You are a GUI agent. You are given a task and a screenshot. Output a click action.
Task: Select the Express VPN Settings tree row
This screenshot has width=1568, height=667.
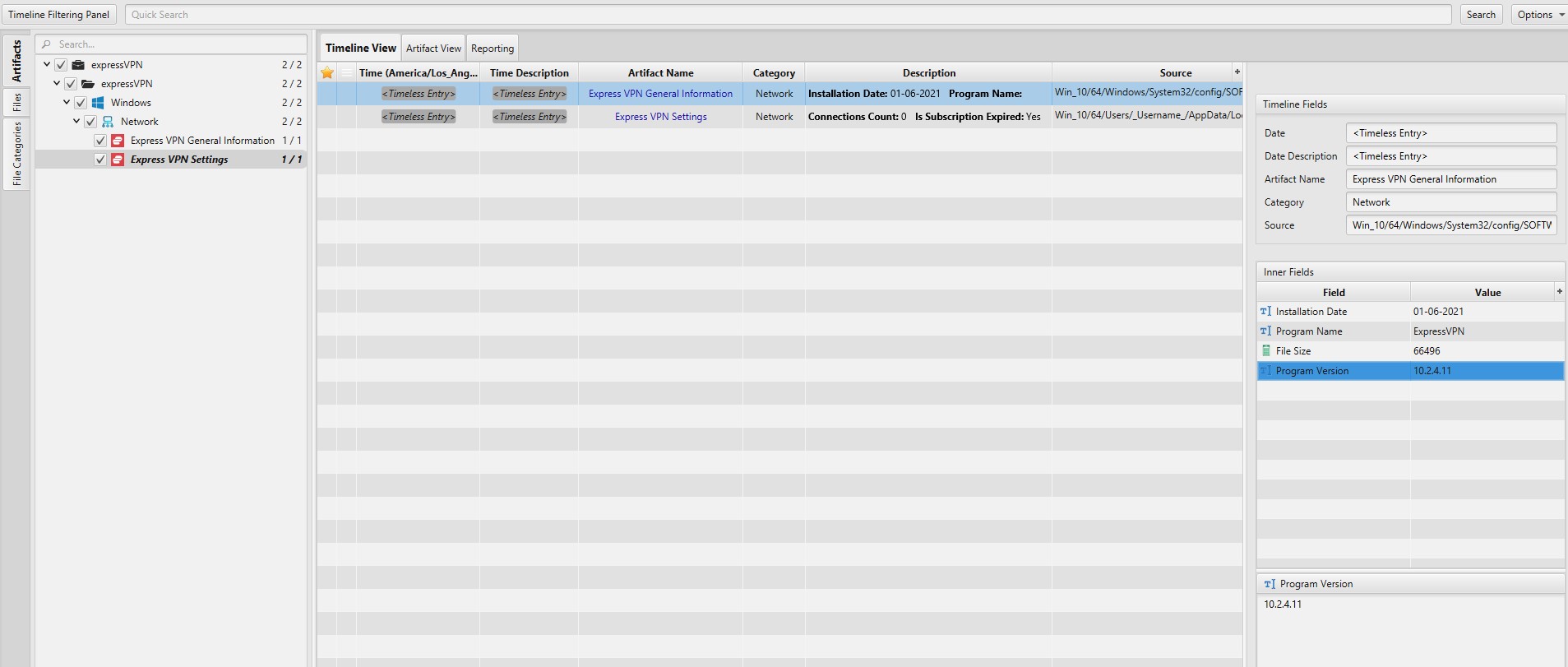(x=171, y=160)
